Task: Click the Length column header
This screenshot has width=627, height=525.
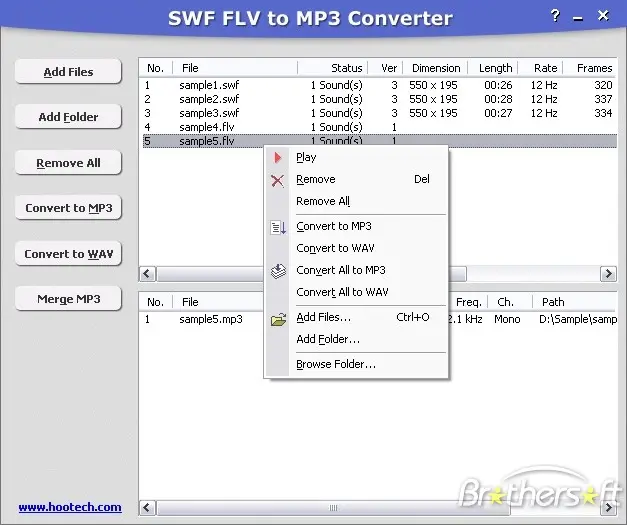Action: tap(493, 68)
